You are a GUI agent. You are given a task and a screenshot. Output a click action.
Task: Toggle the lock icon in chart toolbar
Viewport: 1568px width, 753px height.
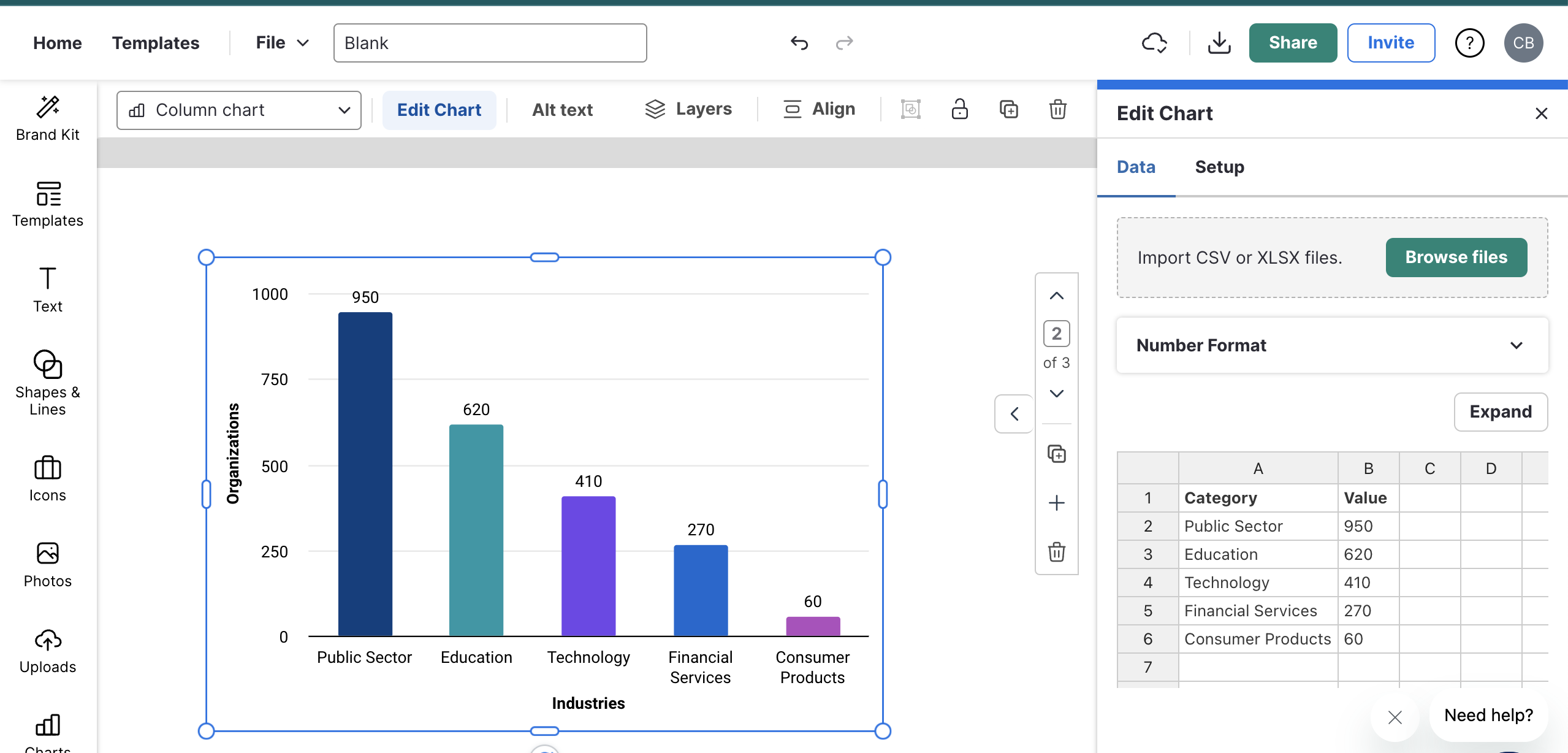[959, 110]
